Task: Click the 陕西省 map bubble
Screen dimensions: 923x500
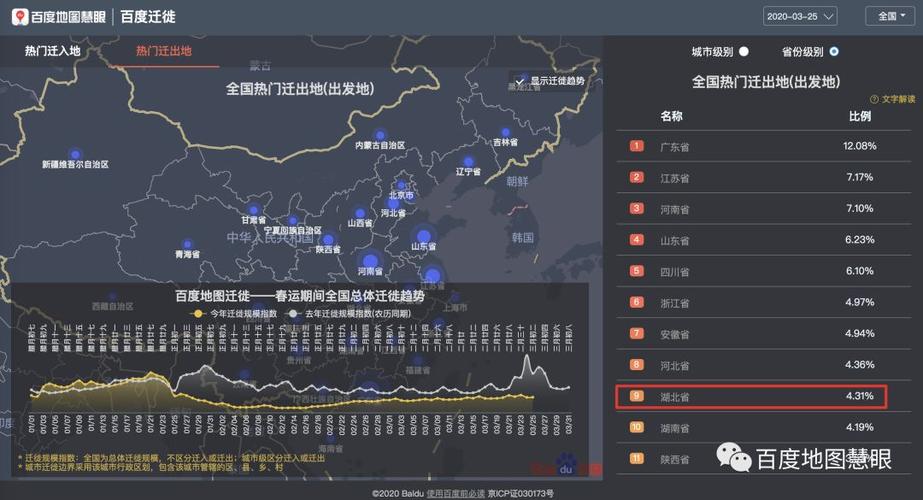Action: (328, 240)
